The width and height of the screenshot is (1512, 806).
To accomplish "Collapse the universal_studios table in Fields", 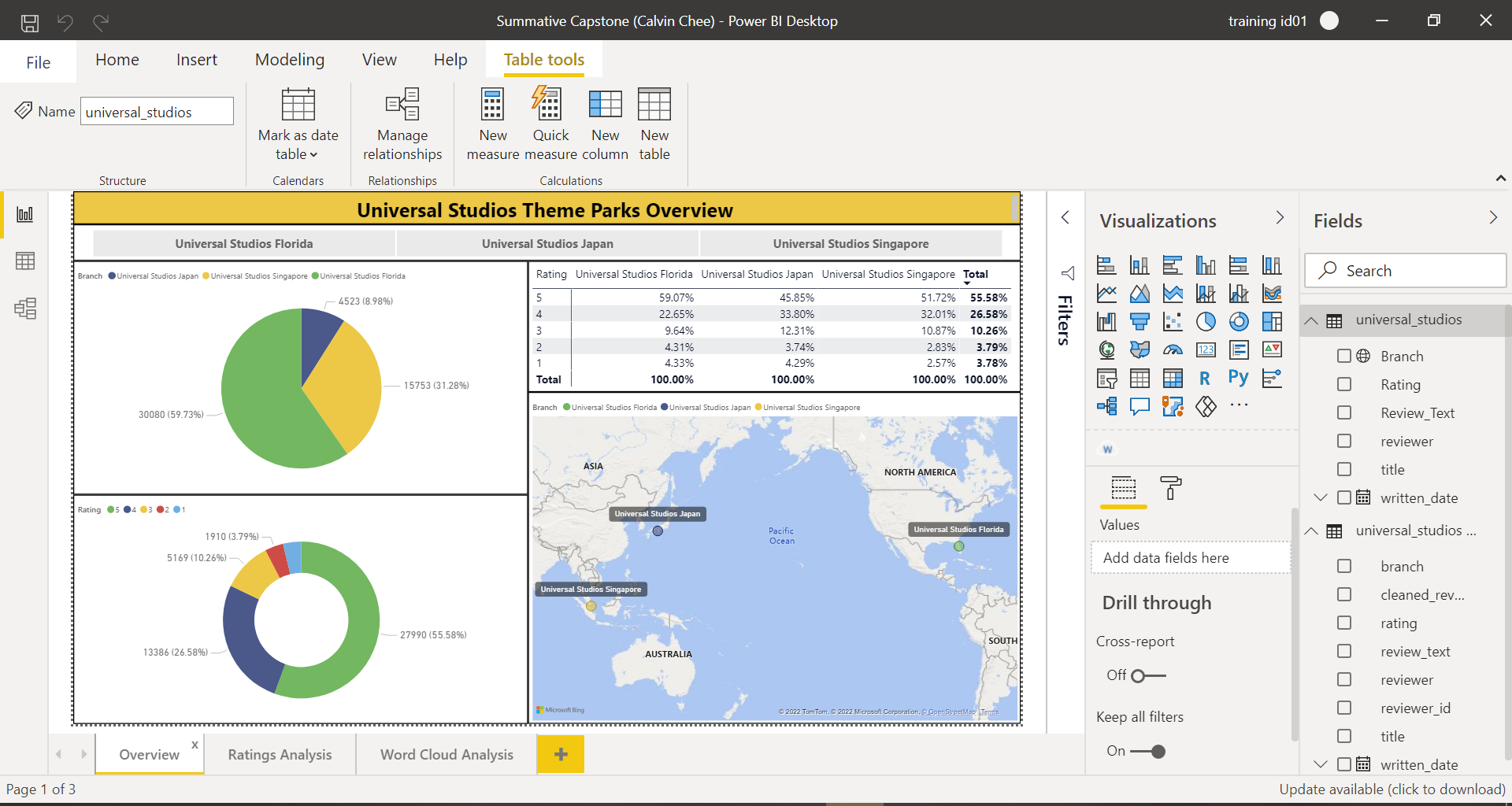I will pos(1311,320).
